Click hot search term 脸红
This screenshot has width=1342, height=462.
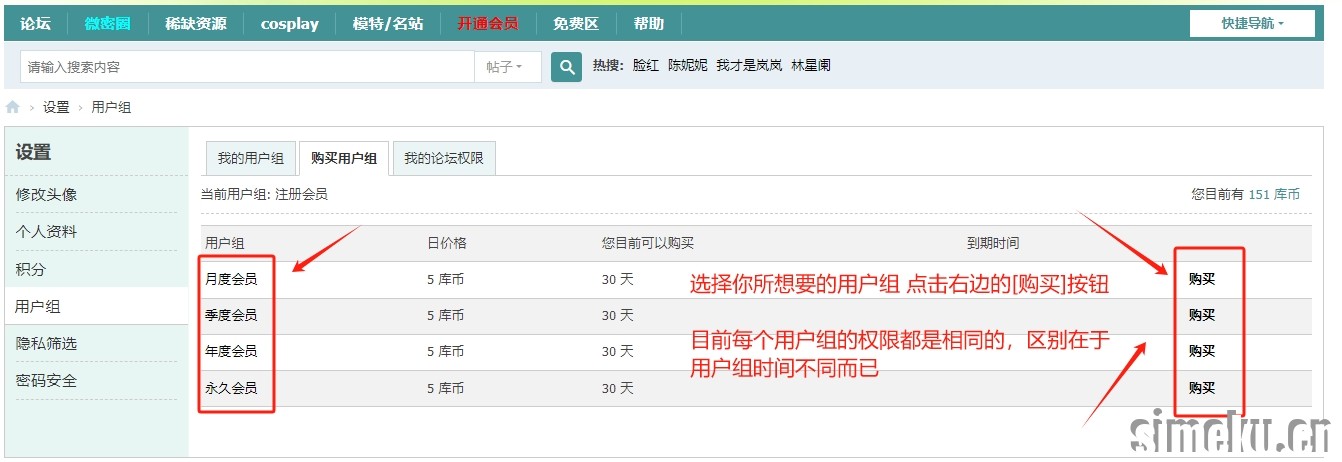[x=646, y=65]
